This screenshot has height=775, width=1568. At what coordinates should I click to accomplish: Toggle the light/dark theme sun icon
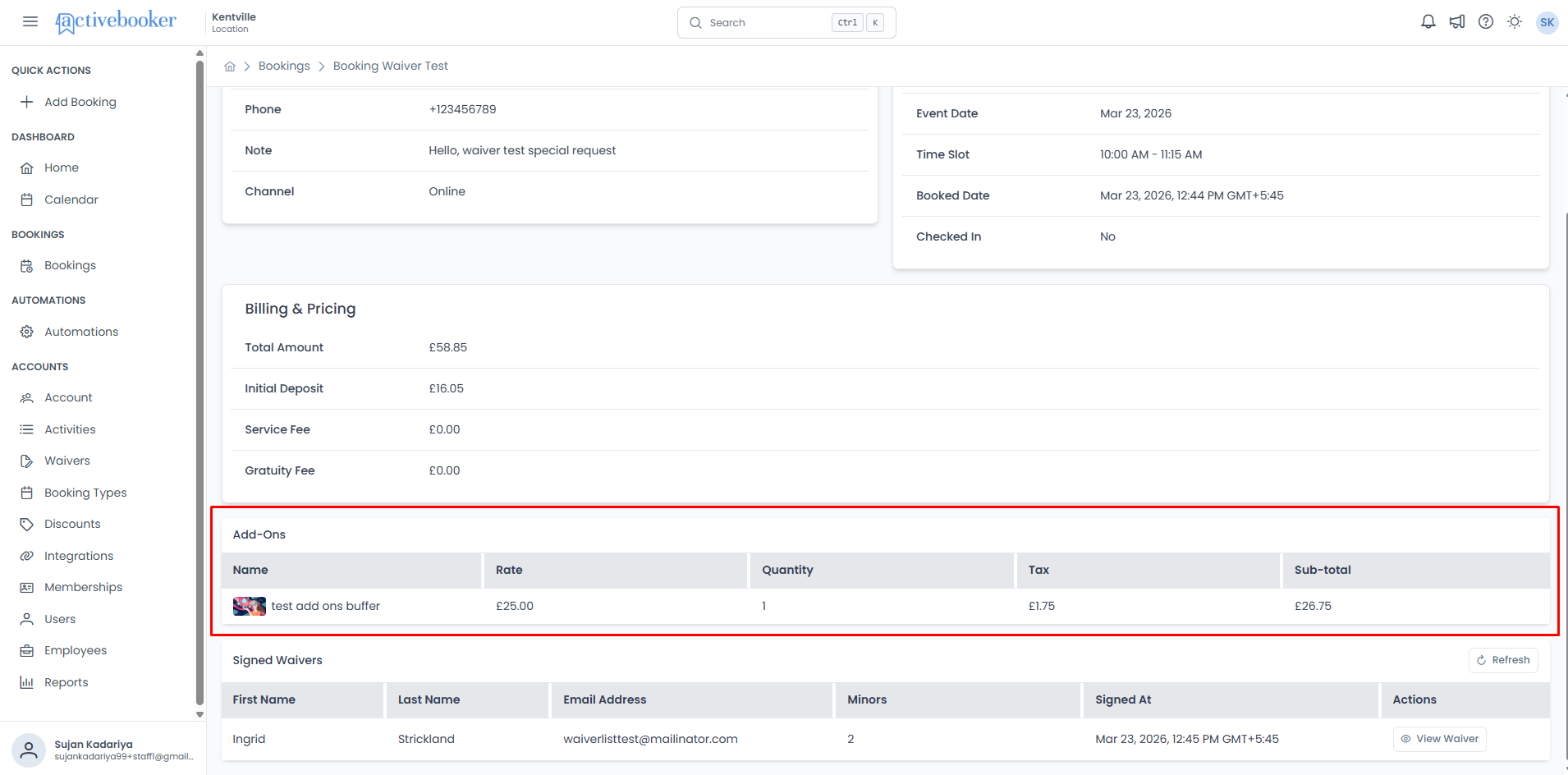pyautogui.click(x=1515, y=22)
